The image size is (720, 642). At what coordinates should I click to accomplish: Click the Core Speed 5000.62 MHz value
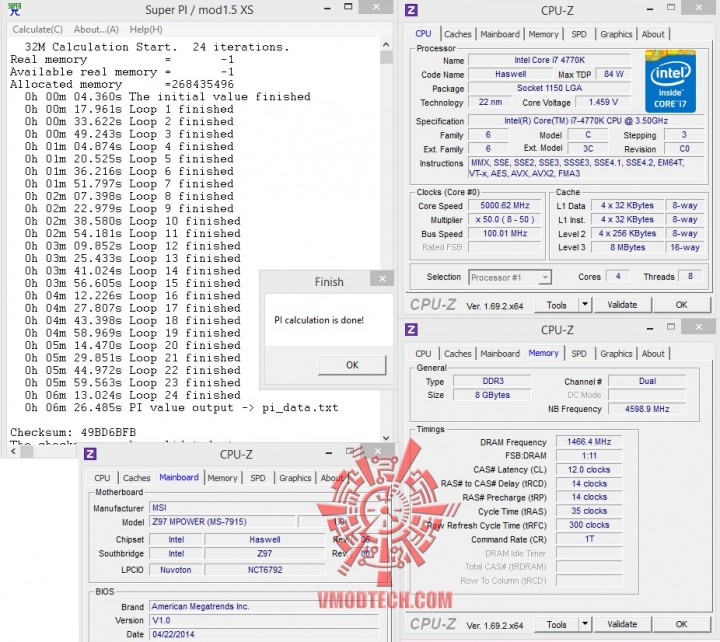[x=505, y=206]
